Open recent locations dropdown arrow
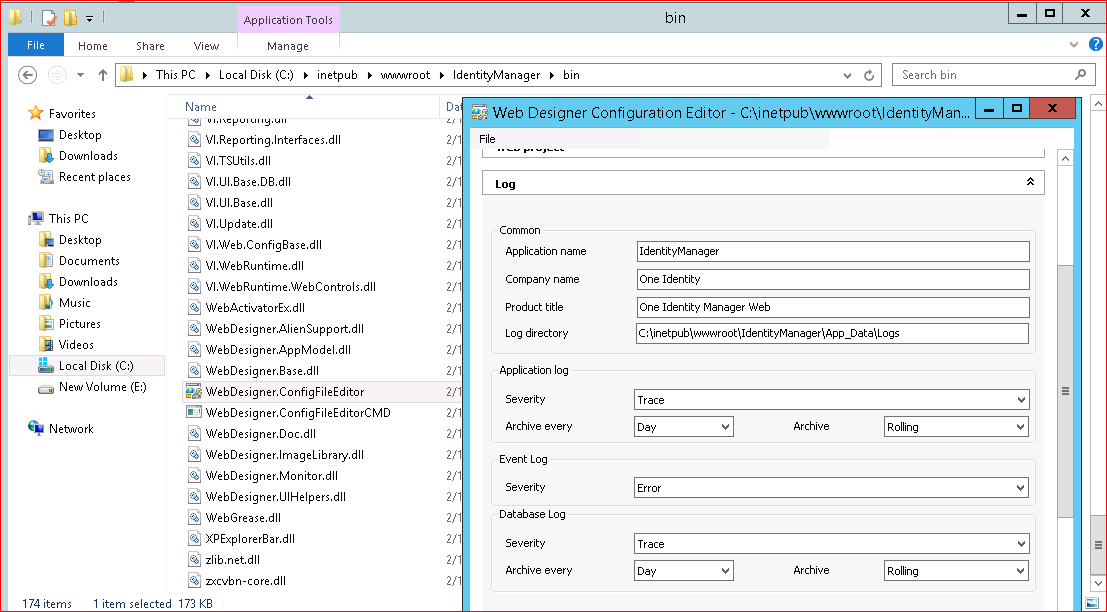 (x=80, y=75)
